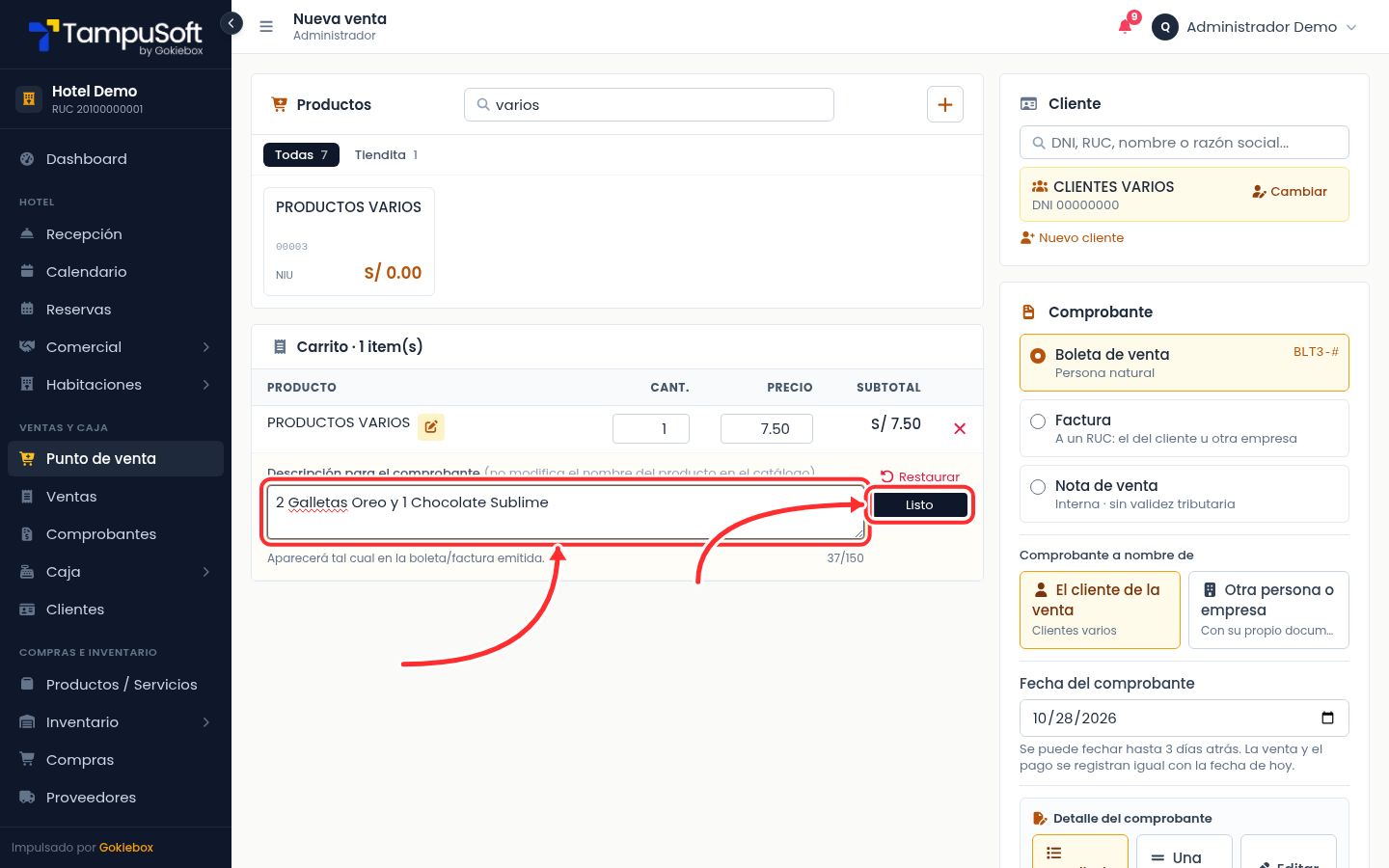The height and width of the screenshot is (868, 1389).
Task: Click the price field showing 7.50
Action: [767, 428]
